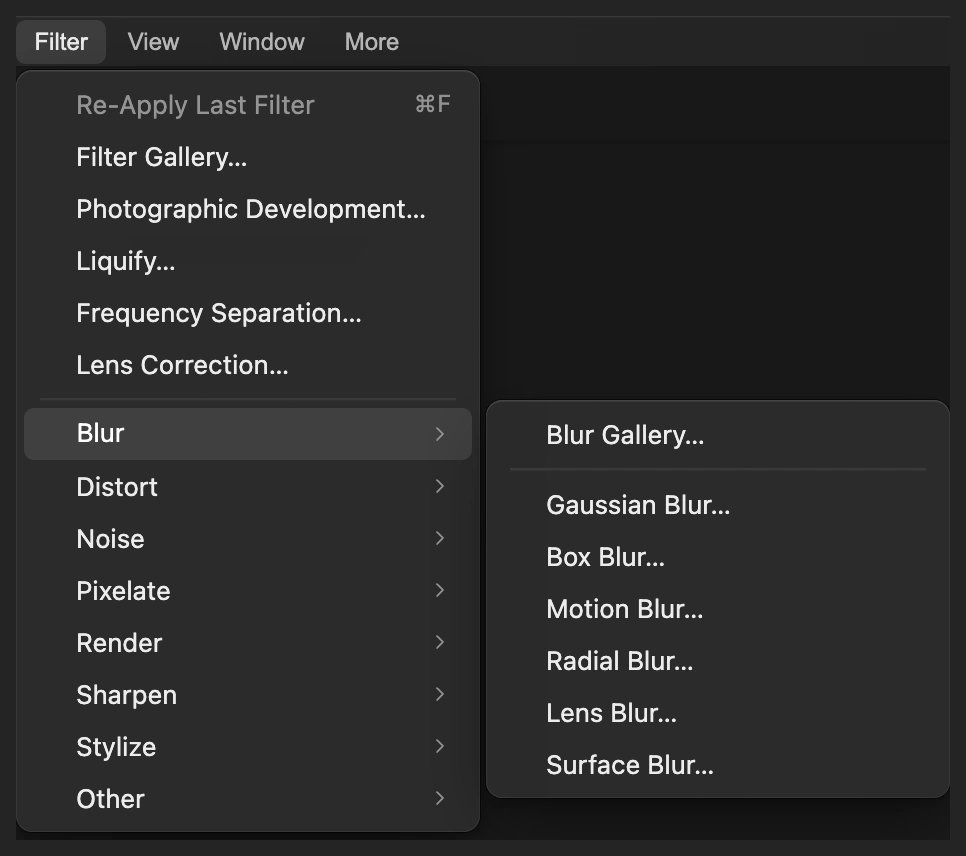
Task: Open the Filter Gallery entry
Action: [248, 157]
